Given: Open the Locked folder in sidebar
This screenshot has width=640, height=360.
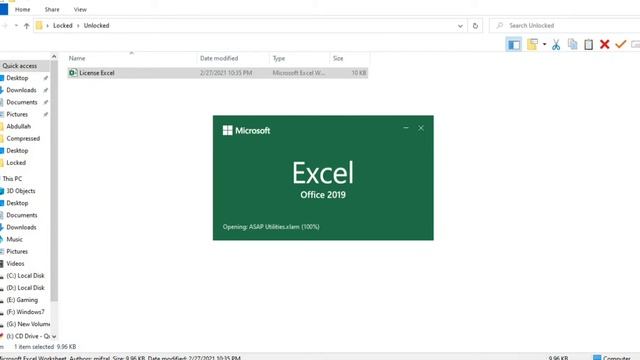Looking at the screenshot, I should point(16,163).
